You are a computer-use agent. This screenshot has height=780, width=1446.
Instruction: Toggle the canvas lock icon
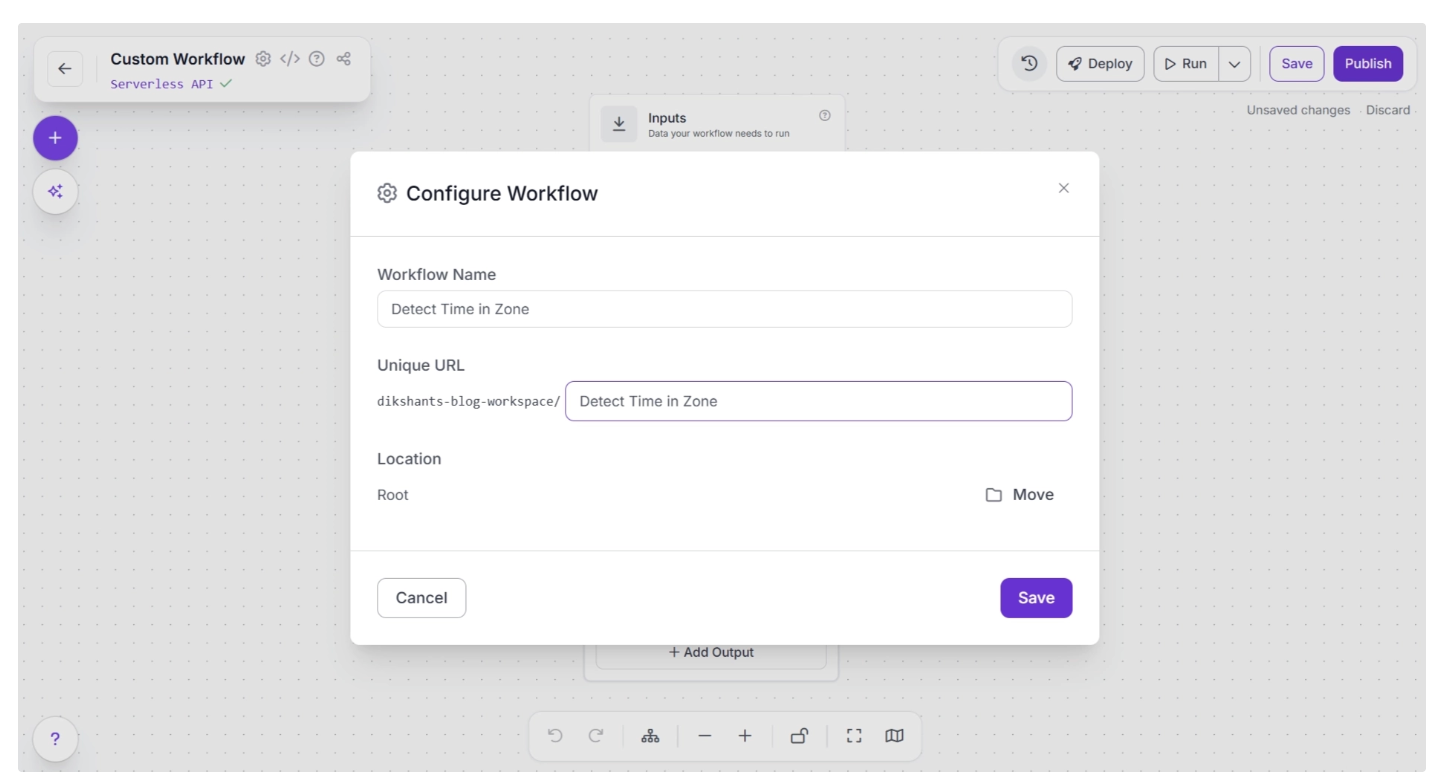[799, 736]
